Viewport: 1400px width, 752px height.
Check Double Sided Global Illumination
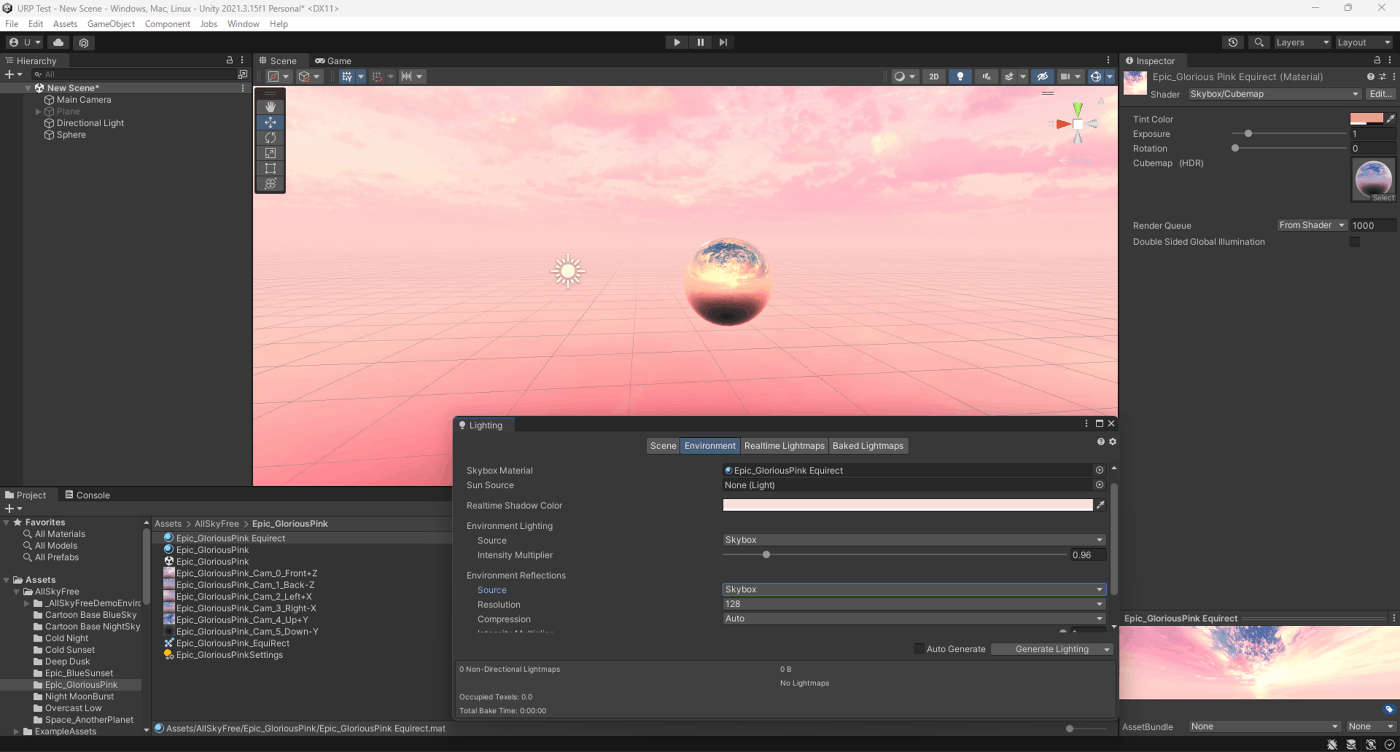click(1355, 242)
